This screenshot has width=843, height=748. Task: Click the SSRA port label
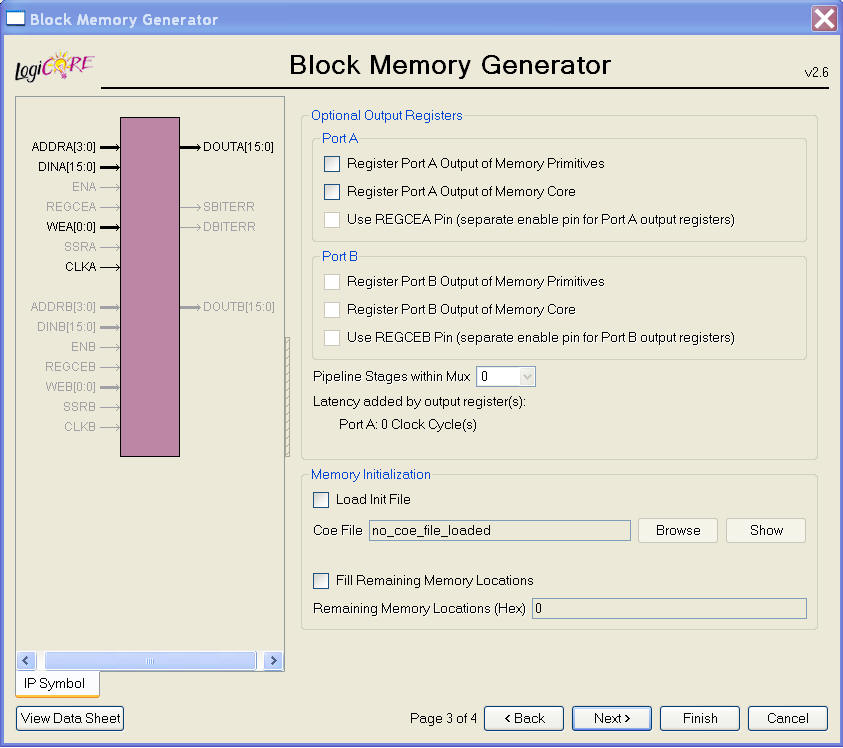80,247
